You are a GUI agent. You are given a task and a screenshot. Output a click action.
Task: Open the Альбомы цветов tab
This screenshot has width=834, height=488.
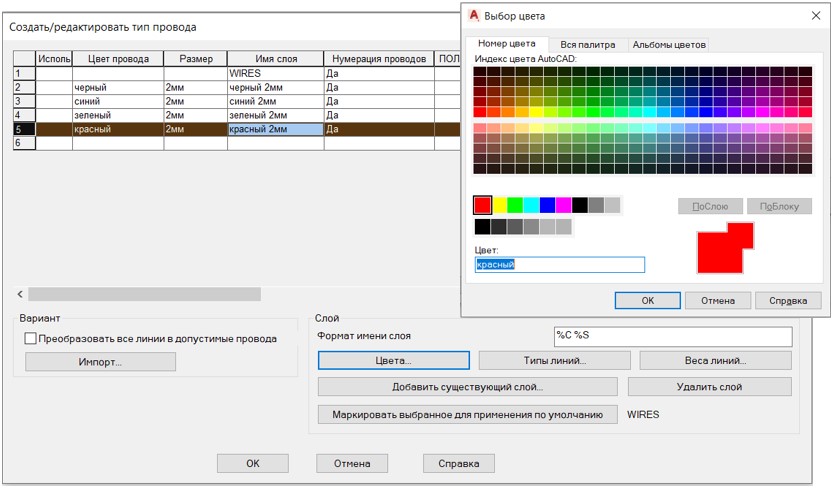669,45
